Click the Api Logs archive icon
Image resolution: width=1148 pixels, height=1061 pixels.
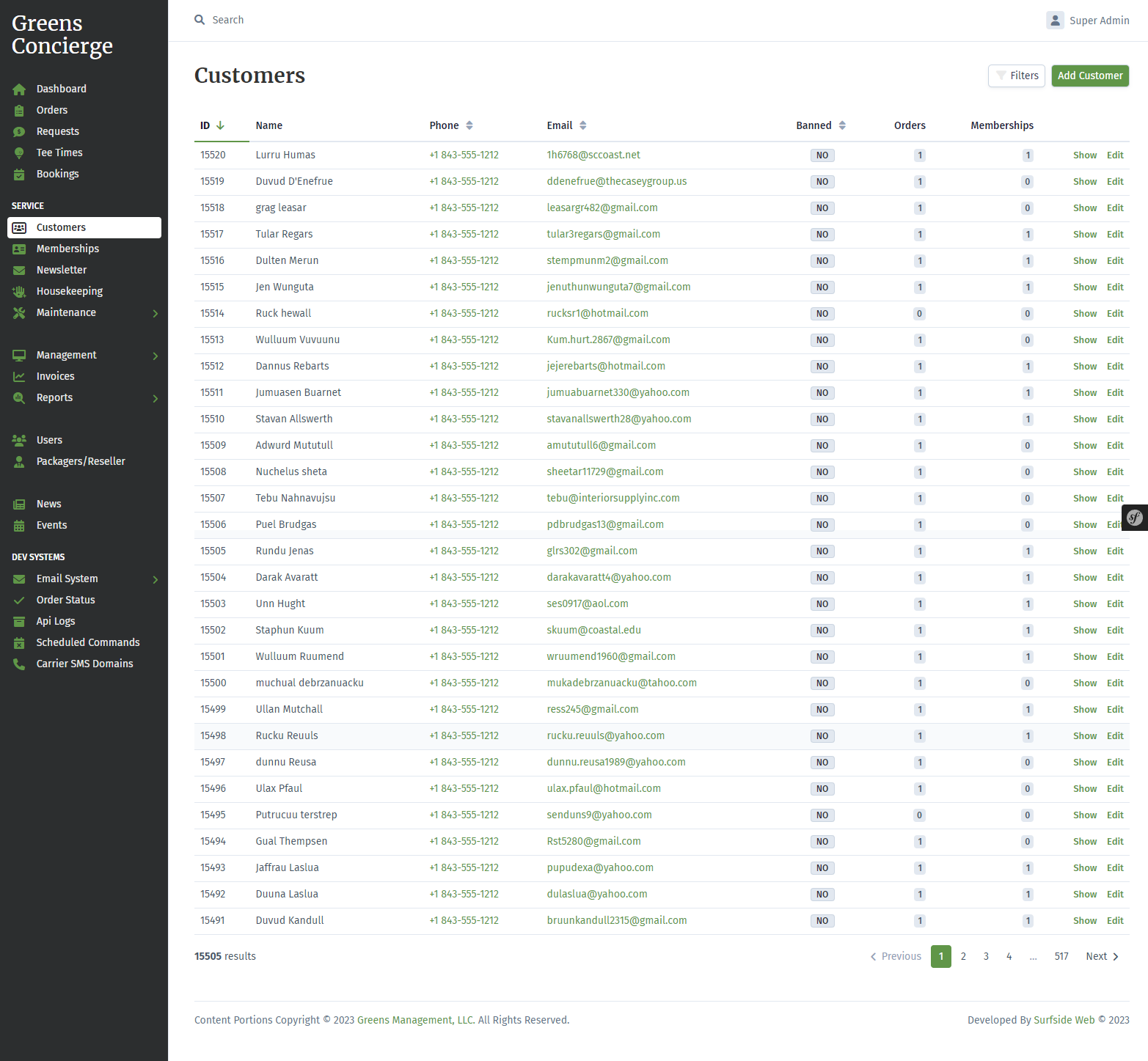[19, 621]
